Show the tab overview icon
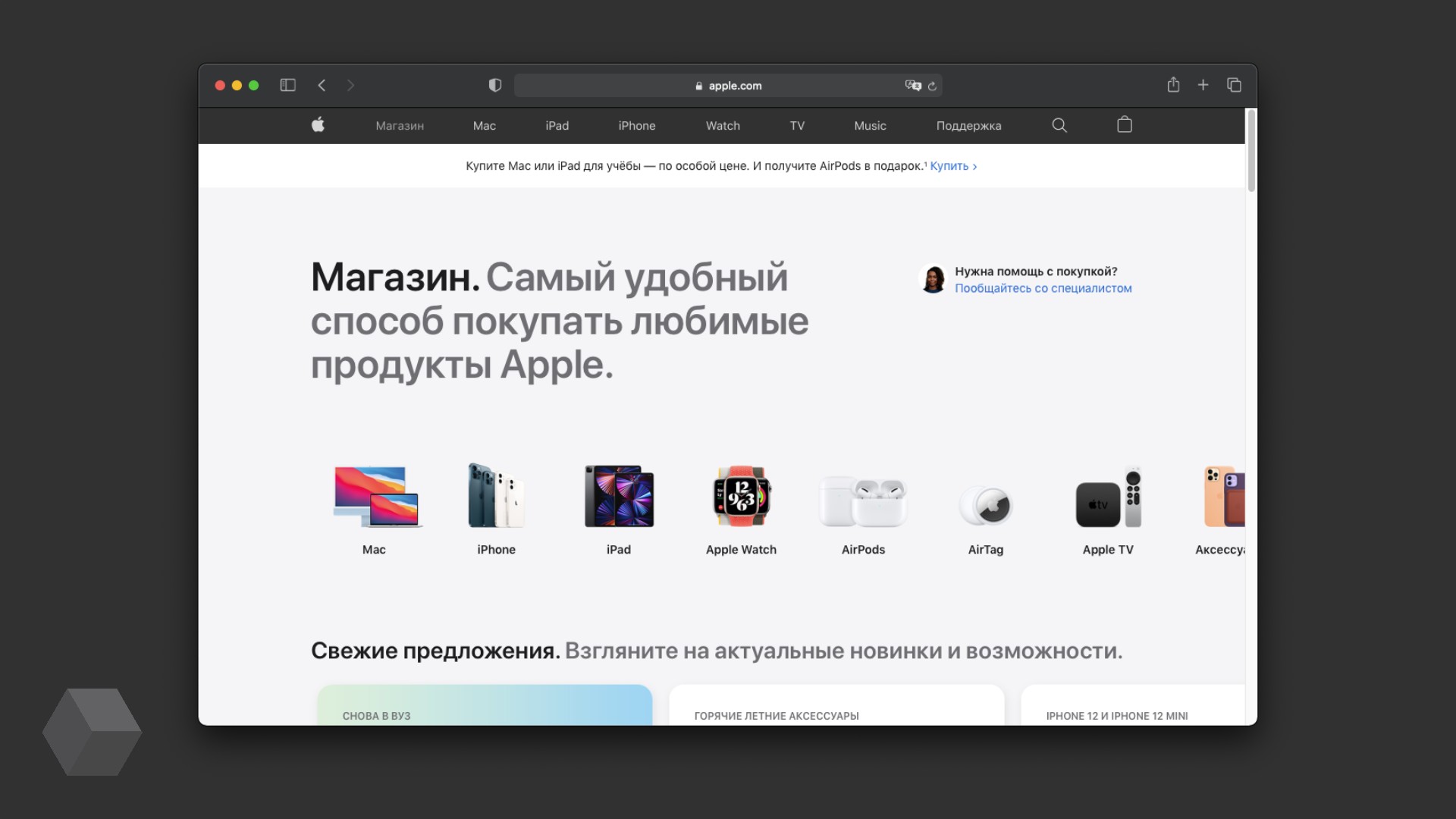The width and height of the screenshot is (1456, 819). coord(1234,85)
